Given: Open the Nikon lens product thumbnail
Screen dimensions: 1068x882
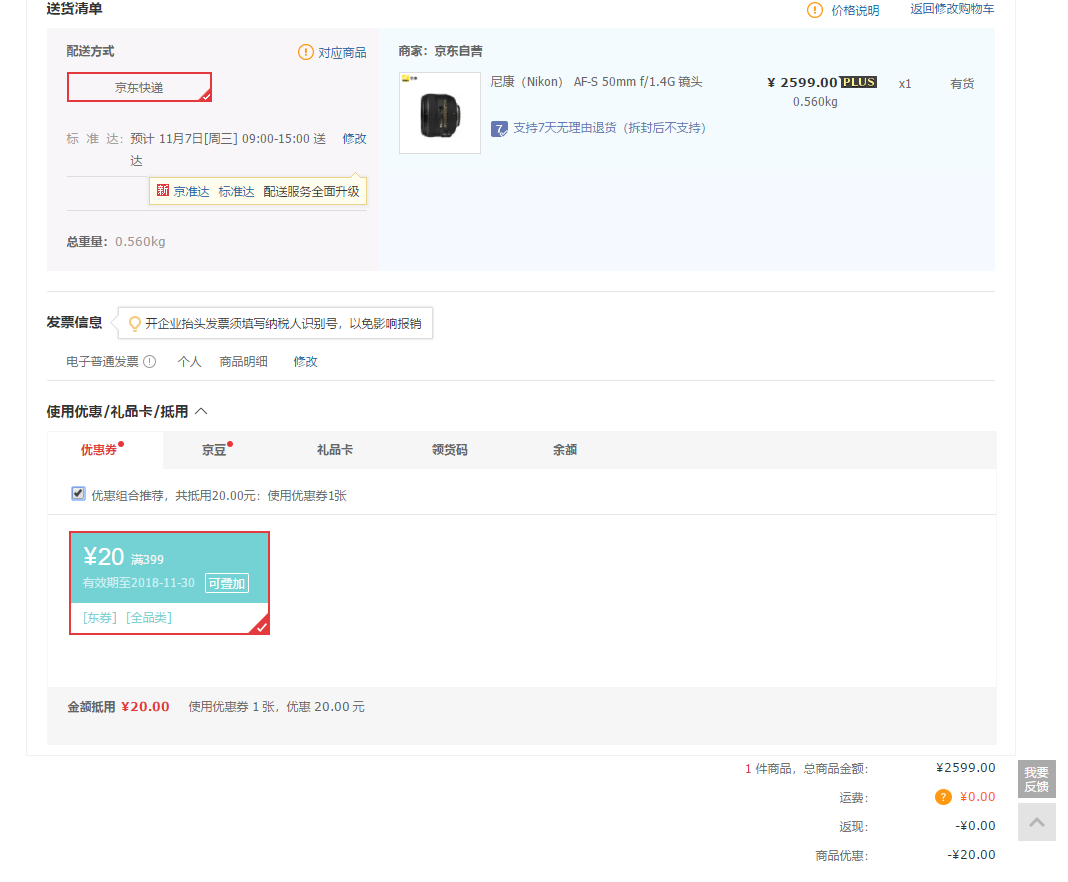Looking at the screenshot, I should [440, 113].
